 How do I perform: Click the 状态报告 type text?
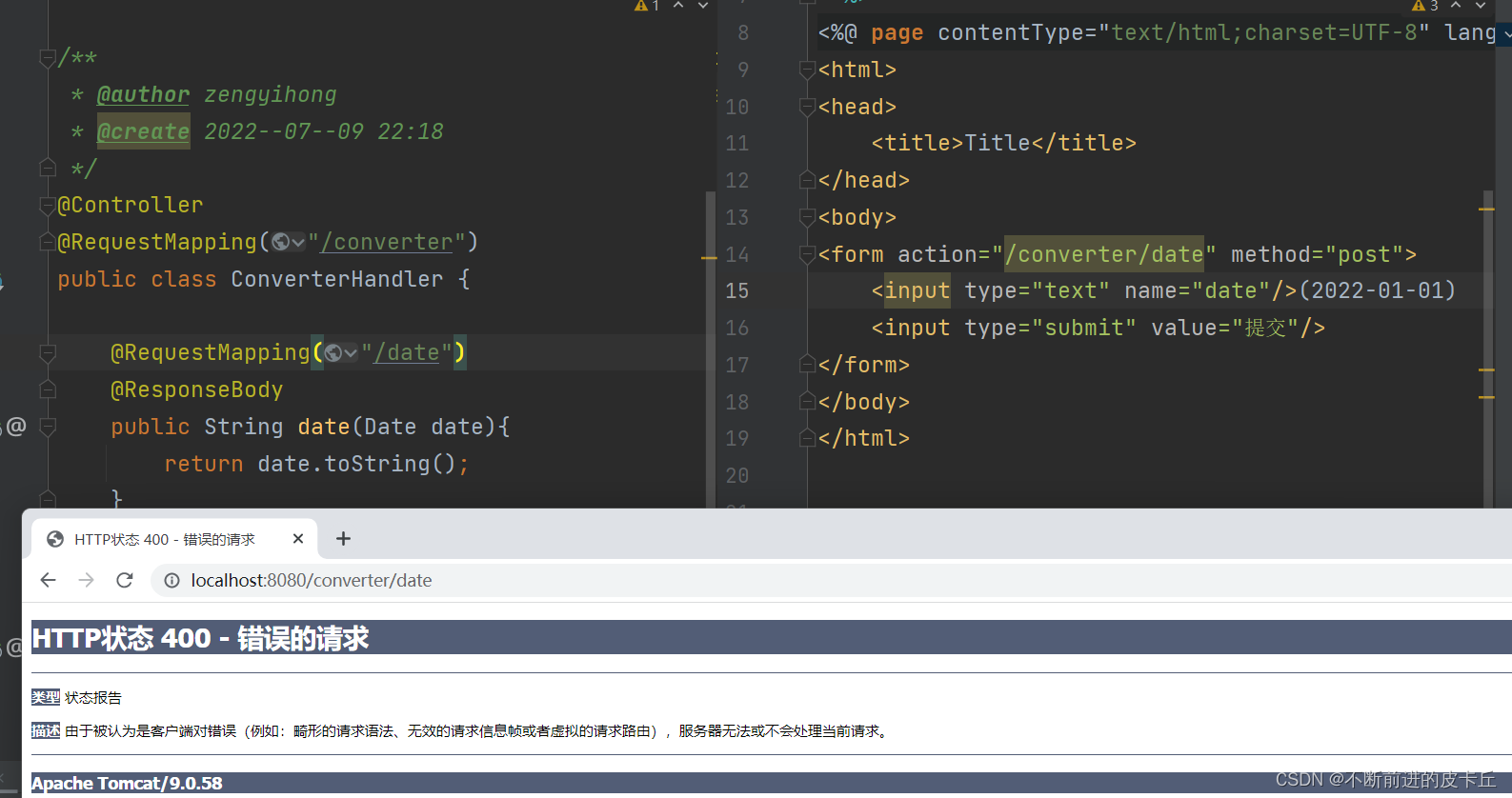(x=93, y=698)
